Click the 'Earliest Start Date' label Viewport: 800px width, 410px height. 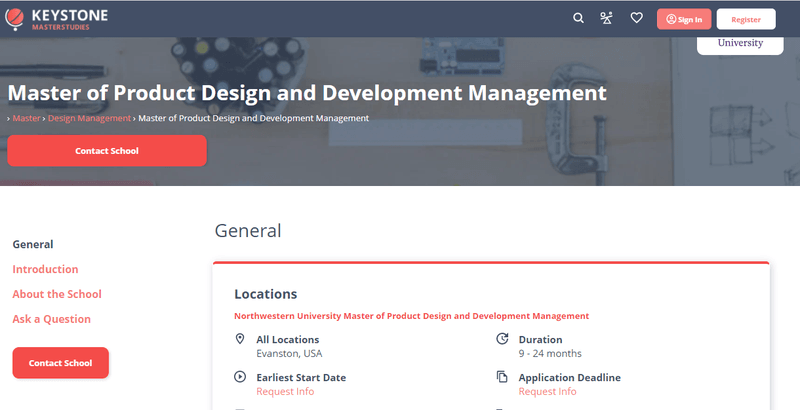[x=301, y=378]
